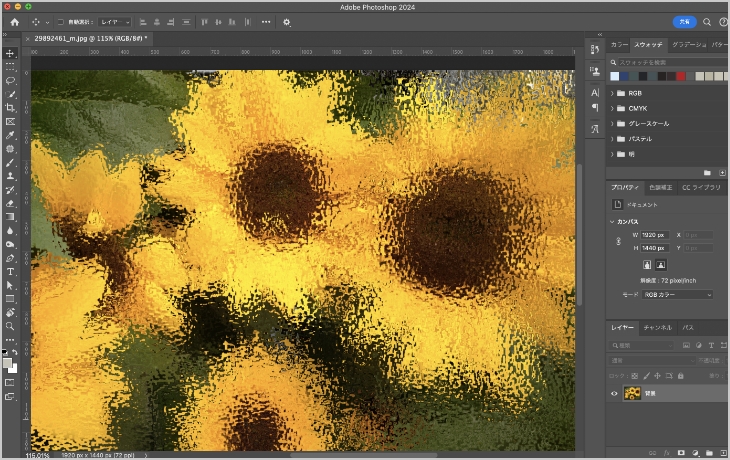Select the Brush tool

pos(10,163)
